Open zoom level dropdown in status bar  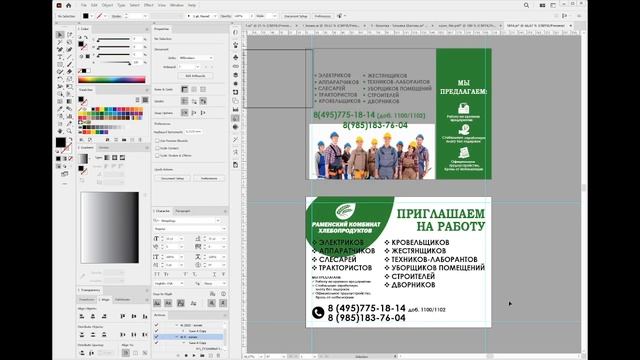click(x=261, y=357)
